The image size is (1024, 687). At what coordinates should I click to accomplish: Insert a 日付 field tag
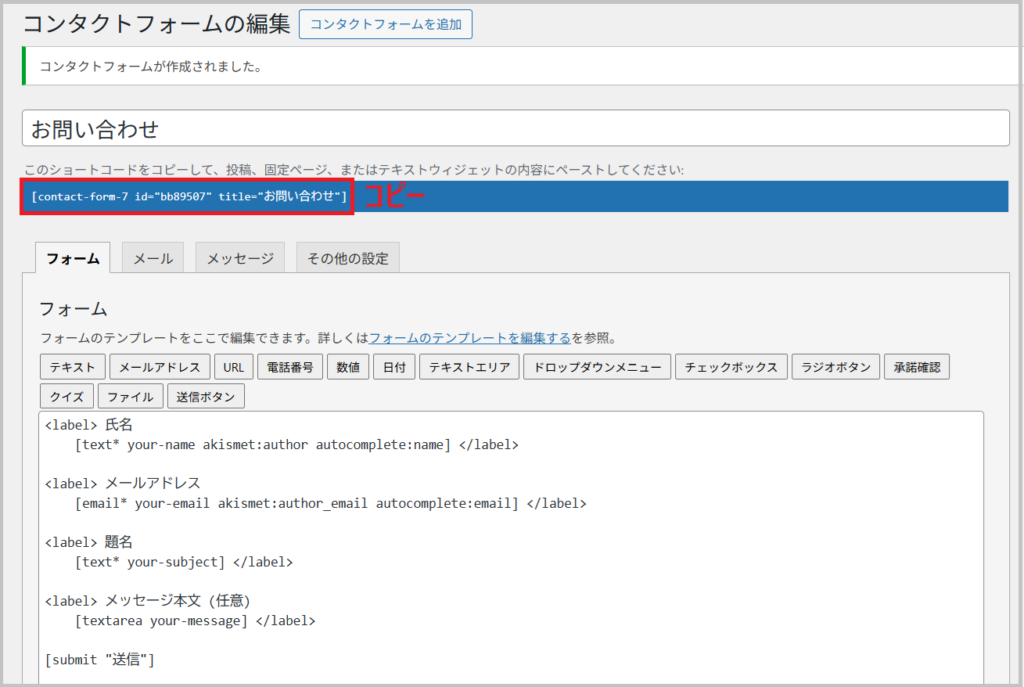[x=394, y=367]
